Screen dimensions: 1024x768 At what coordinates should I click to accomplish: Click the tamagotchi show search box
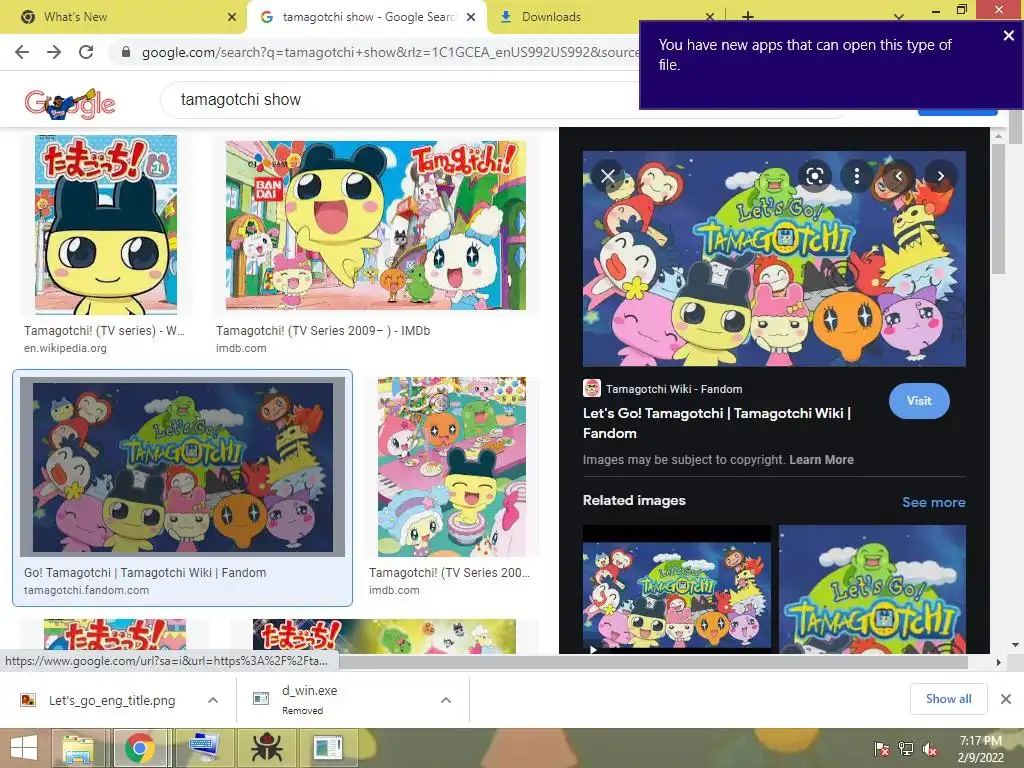pos(398,100)
